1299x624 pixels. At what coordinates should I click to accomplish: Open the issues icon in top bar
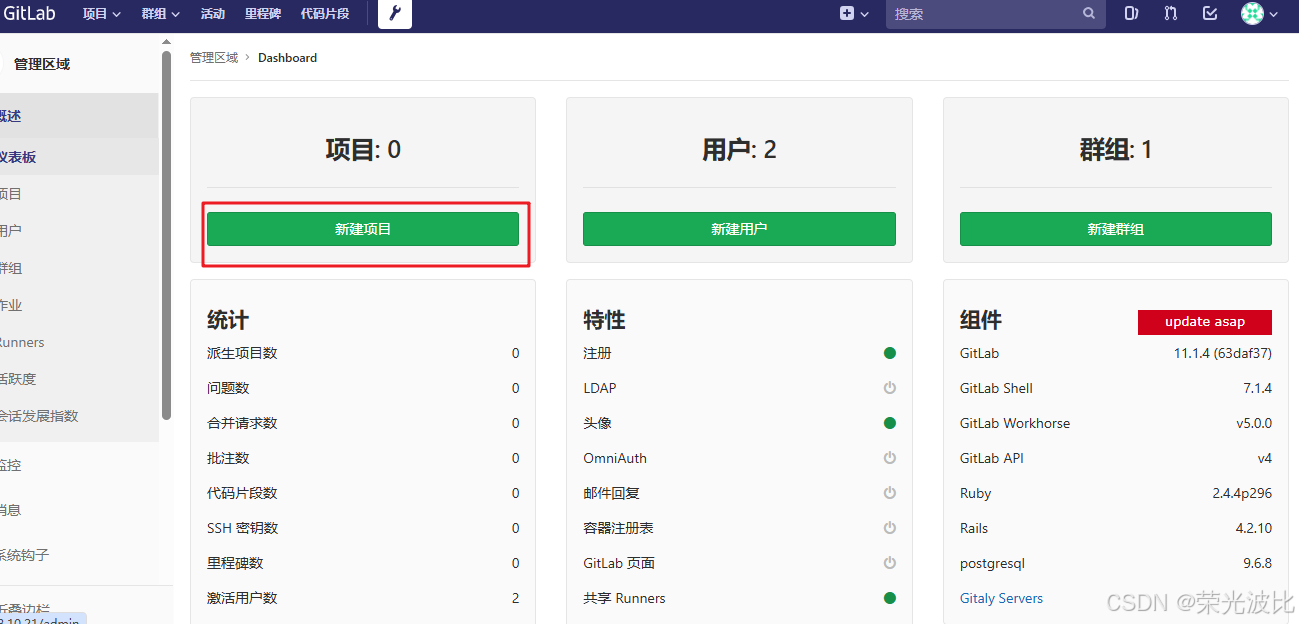point(1132,14)
